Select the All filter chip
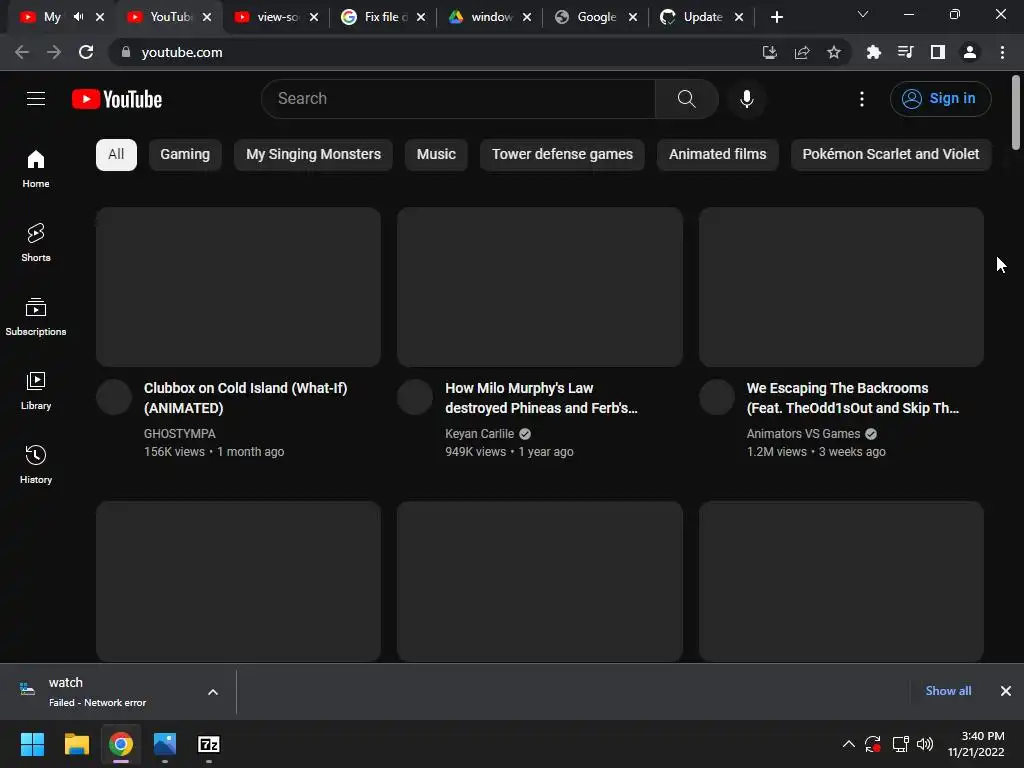Screen dimensions: 1024x768 (116, 155)
